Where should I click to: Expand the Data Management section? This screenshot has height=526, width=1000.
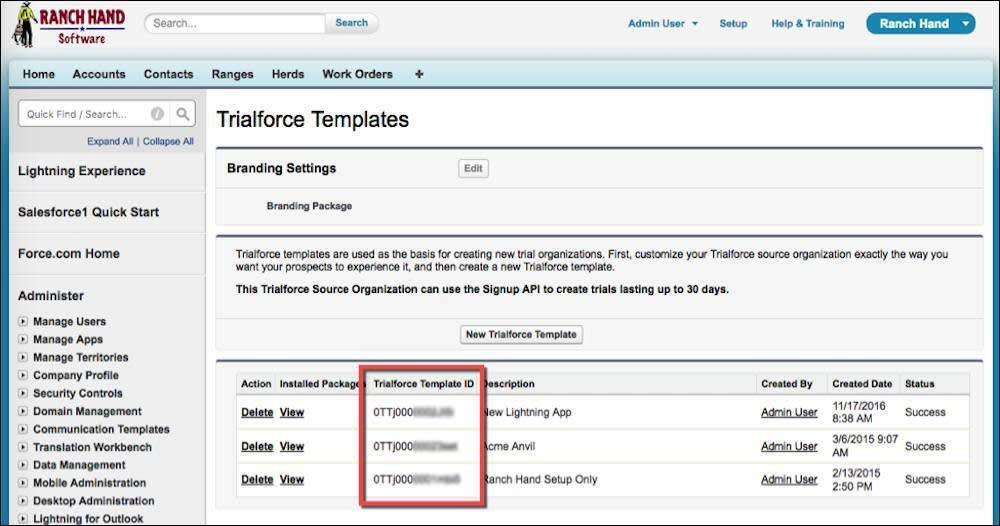pos(23,465)
